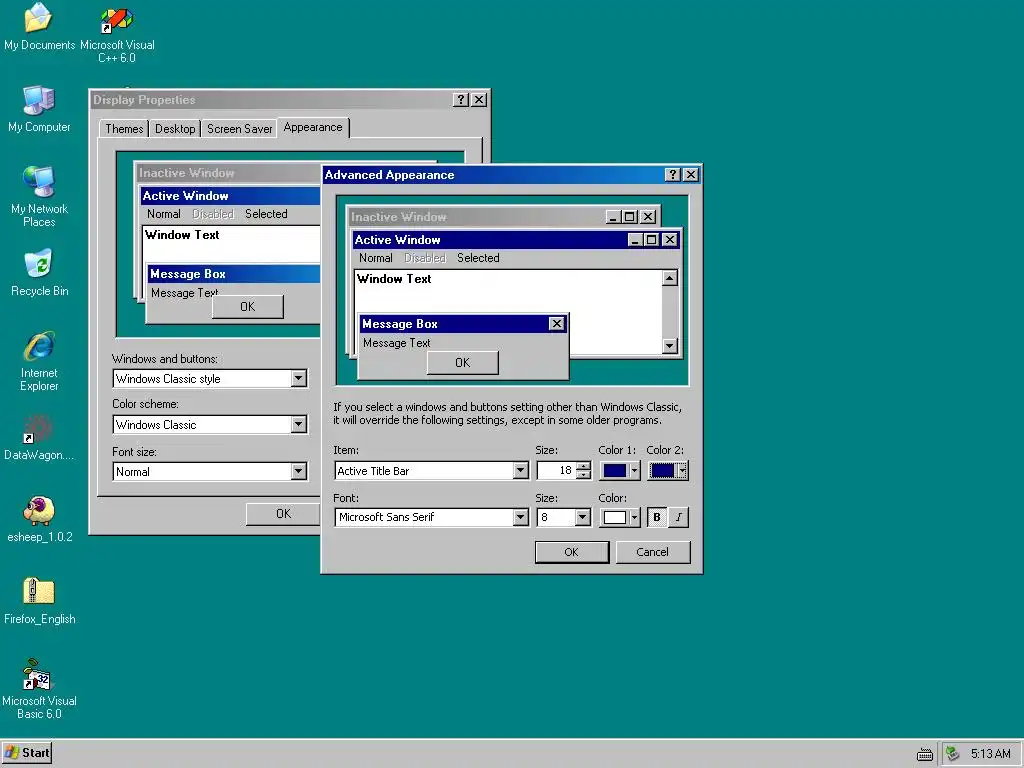
Task: Click the tray icon left of the clock
Action: pos(953,754)
